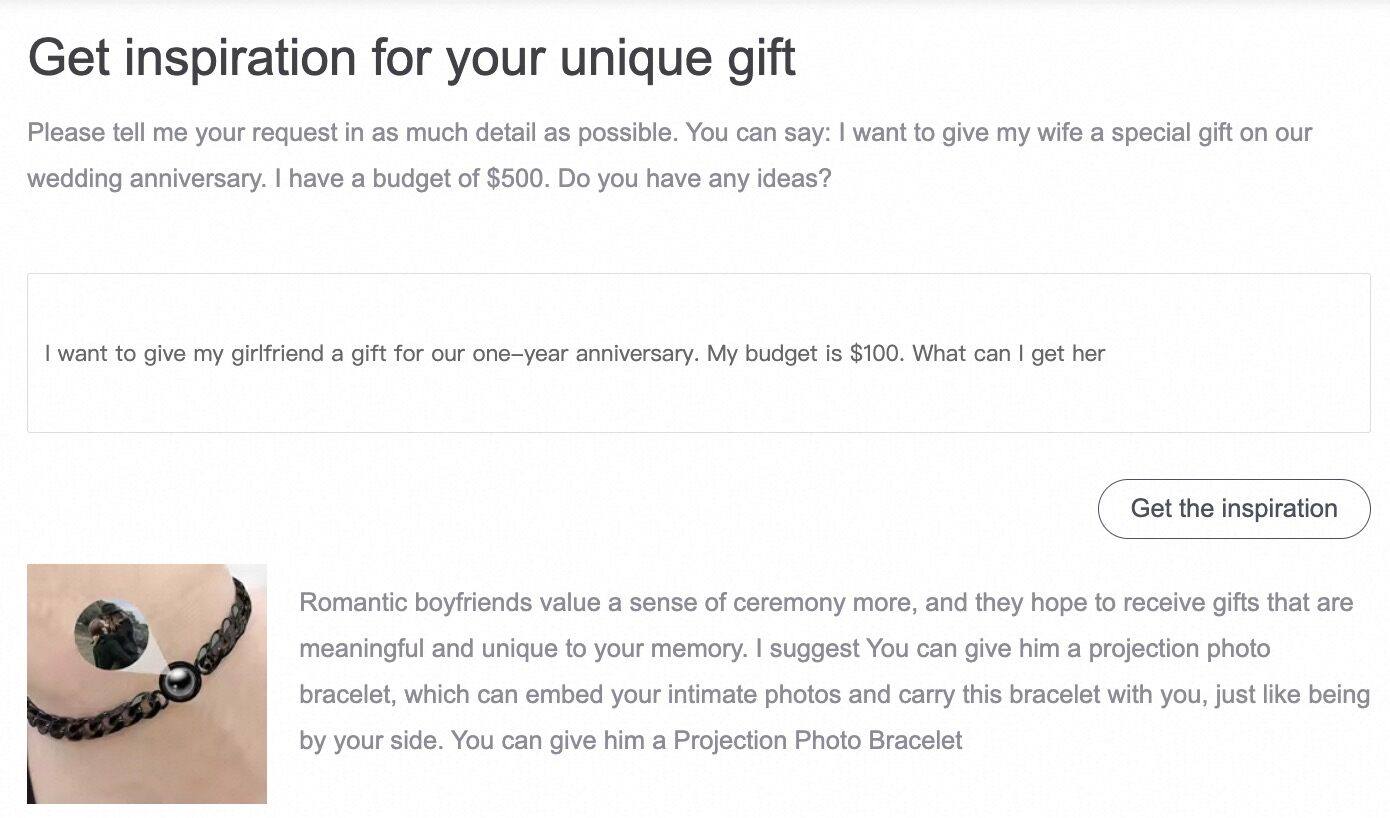The image size is (1390, 818).
Task: Click the "Get the inspiration" button
Action: (1233, 508)
